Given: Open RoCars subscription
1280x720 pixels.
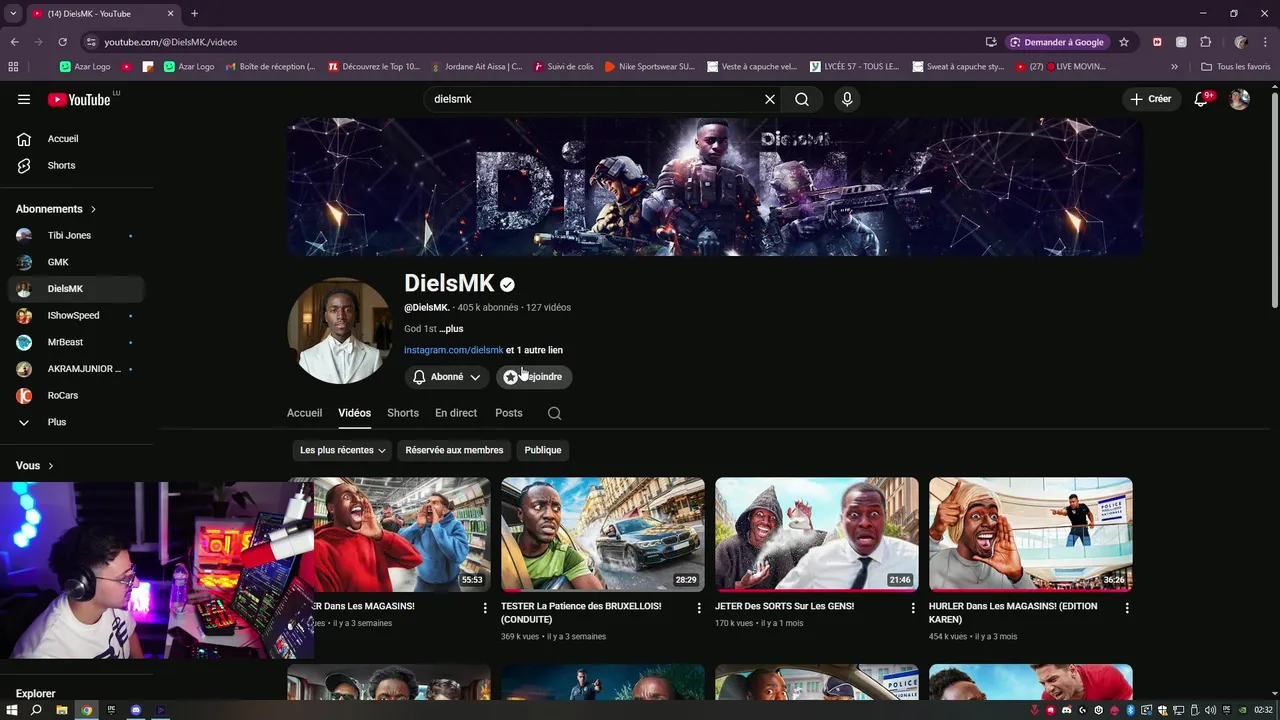Looking at the screenshot, I should [x=76, y=395].
